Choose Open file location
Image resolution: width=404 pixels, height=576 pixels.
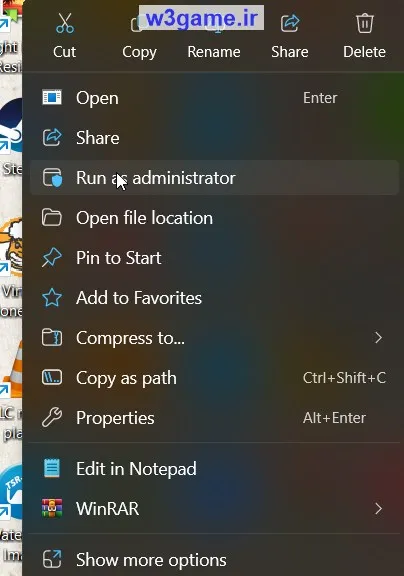point(214,218)
